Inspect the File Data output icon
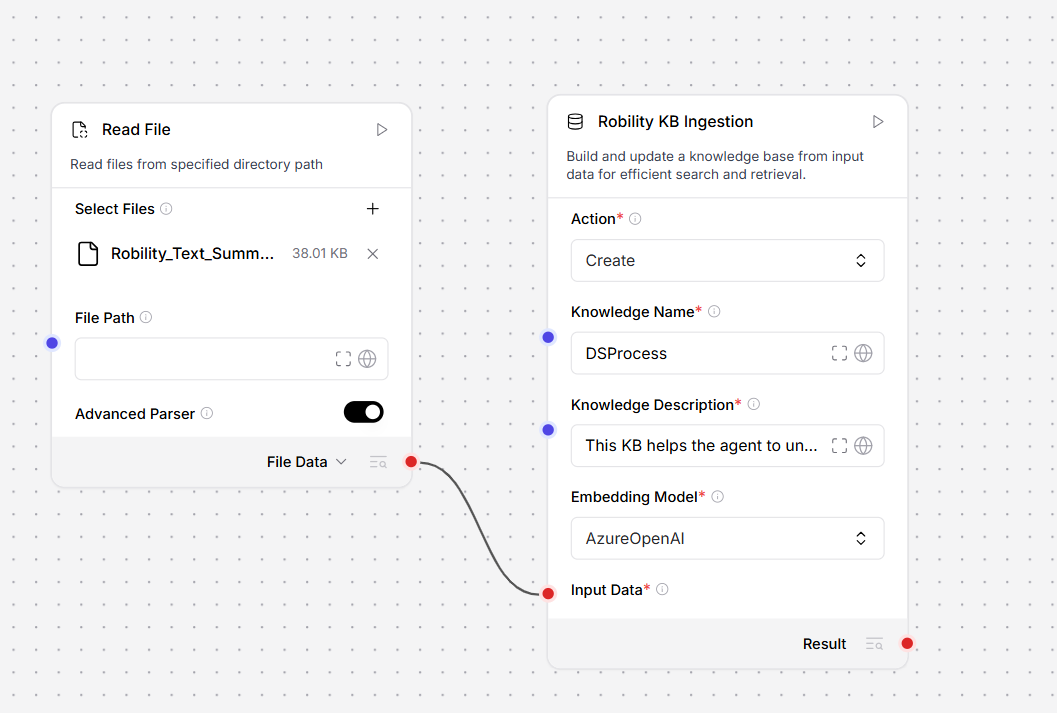This screenshot has width=1057, height=713. pos(378,462)
